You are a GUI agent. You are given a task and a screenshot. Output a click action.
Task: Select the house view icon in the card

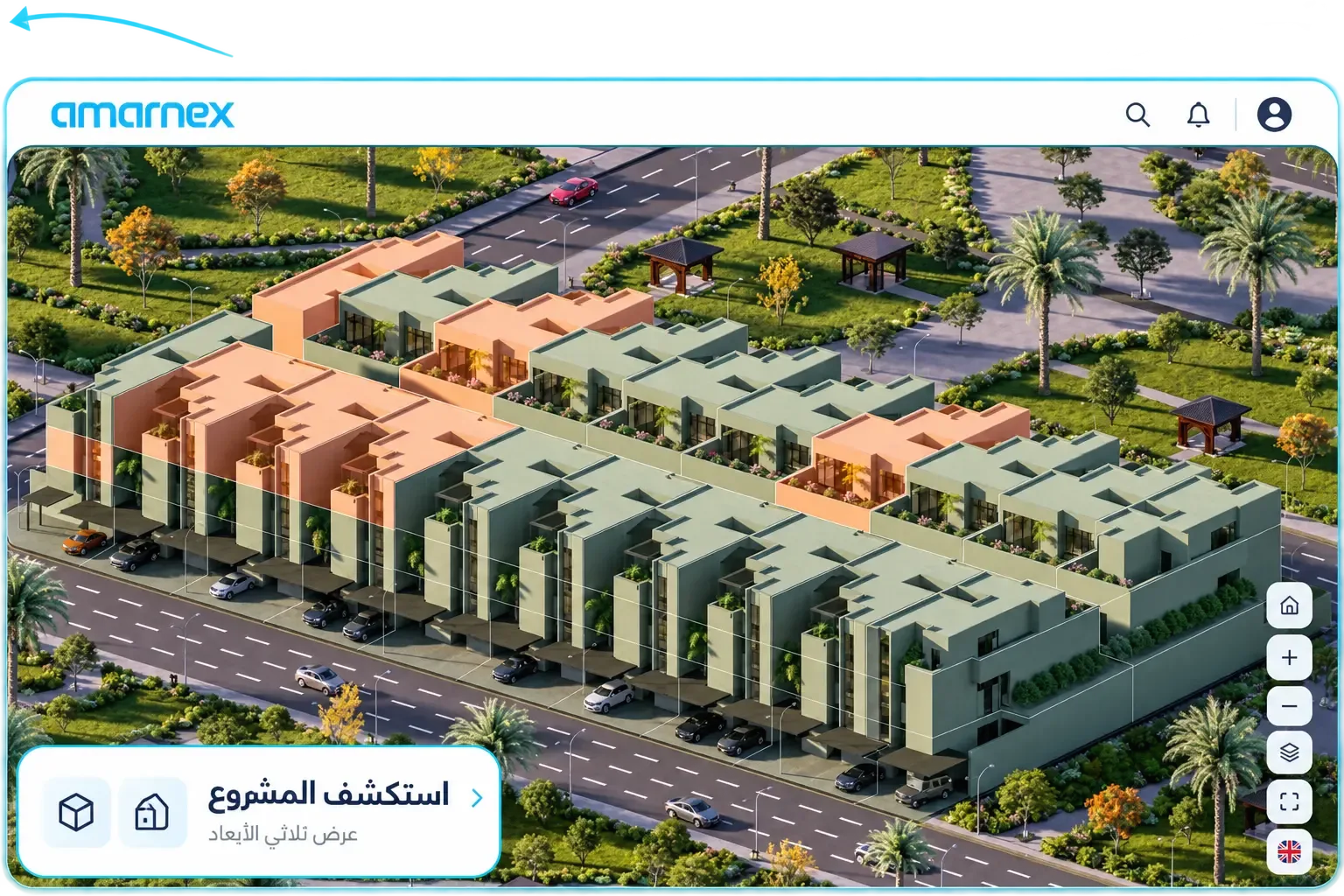pyautogui.click(x=152, y=812)
